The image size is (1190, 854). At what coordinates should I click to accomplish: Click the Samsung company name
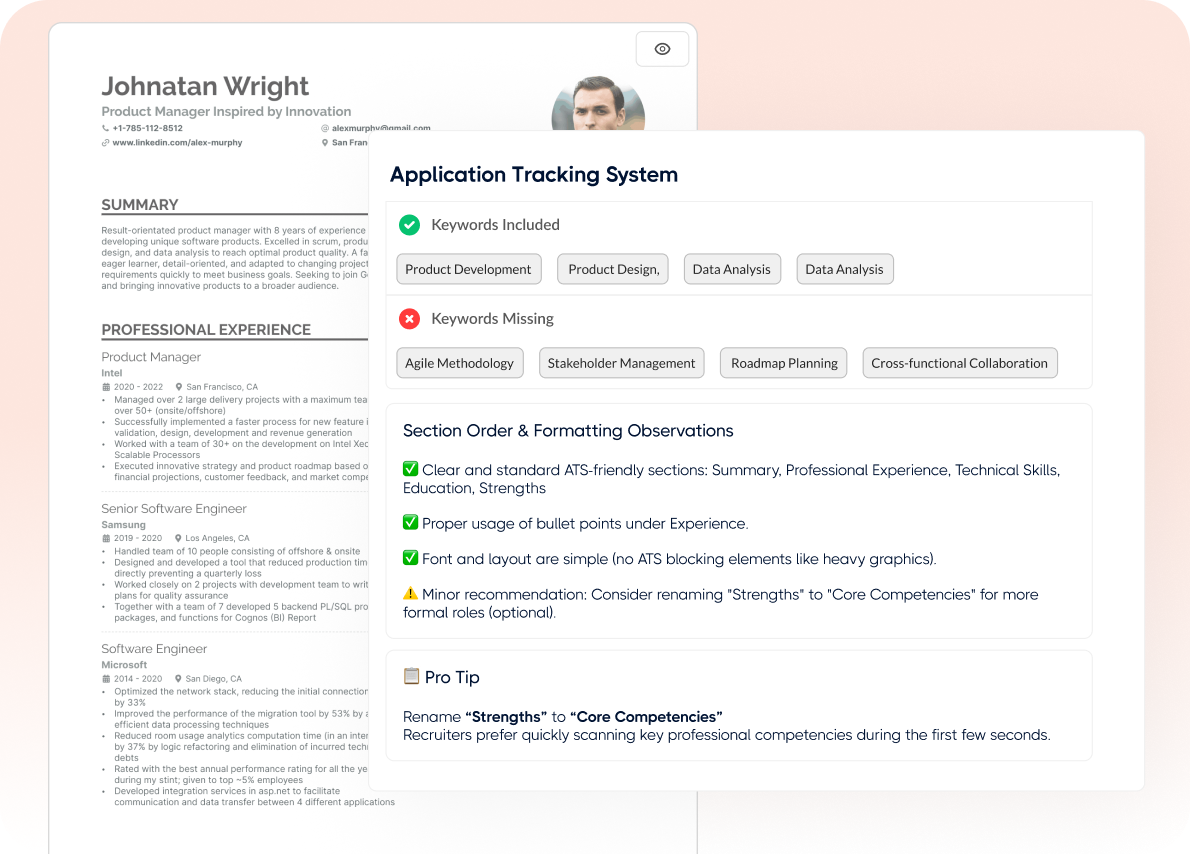pyautogui.click(x=124, y=525)
